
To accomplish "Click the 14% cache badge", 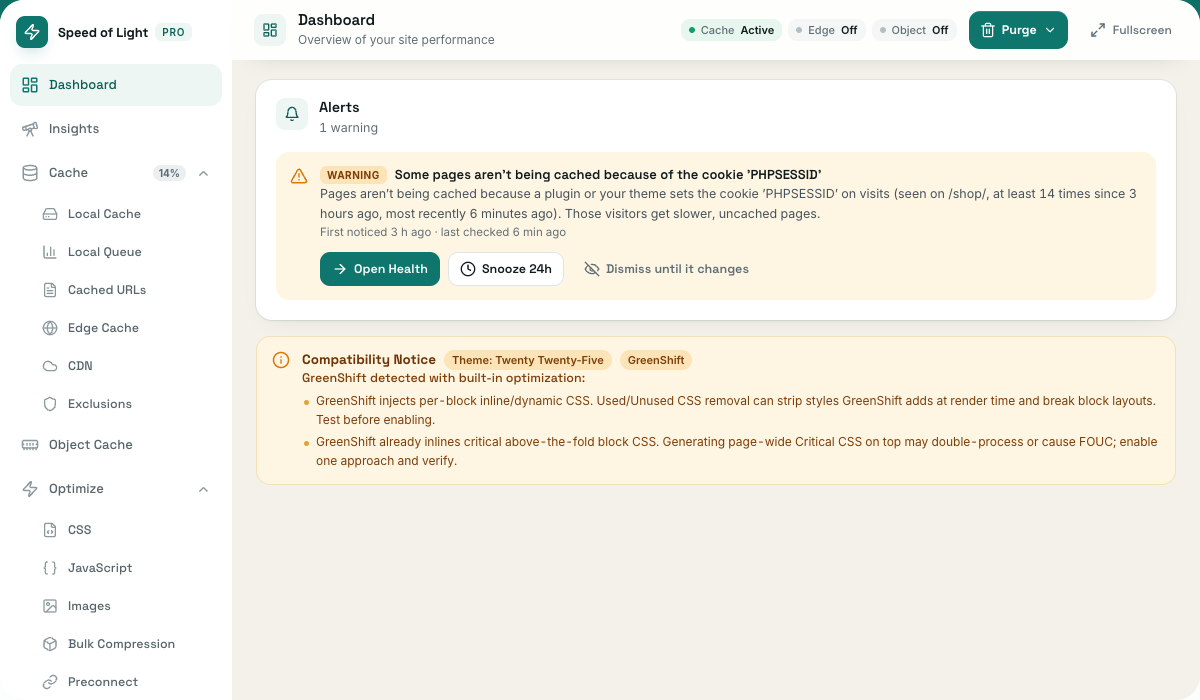I will pos(169,173).
